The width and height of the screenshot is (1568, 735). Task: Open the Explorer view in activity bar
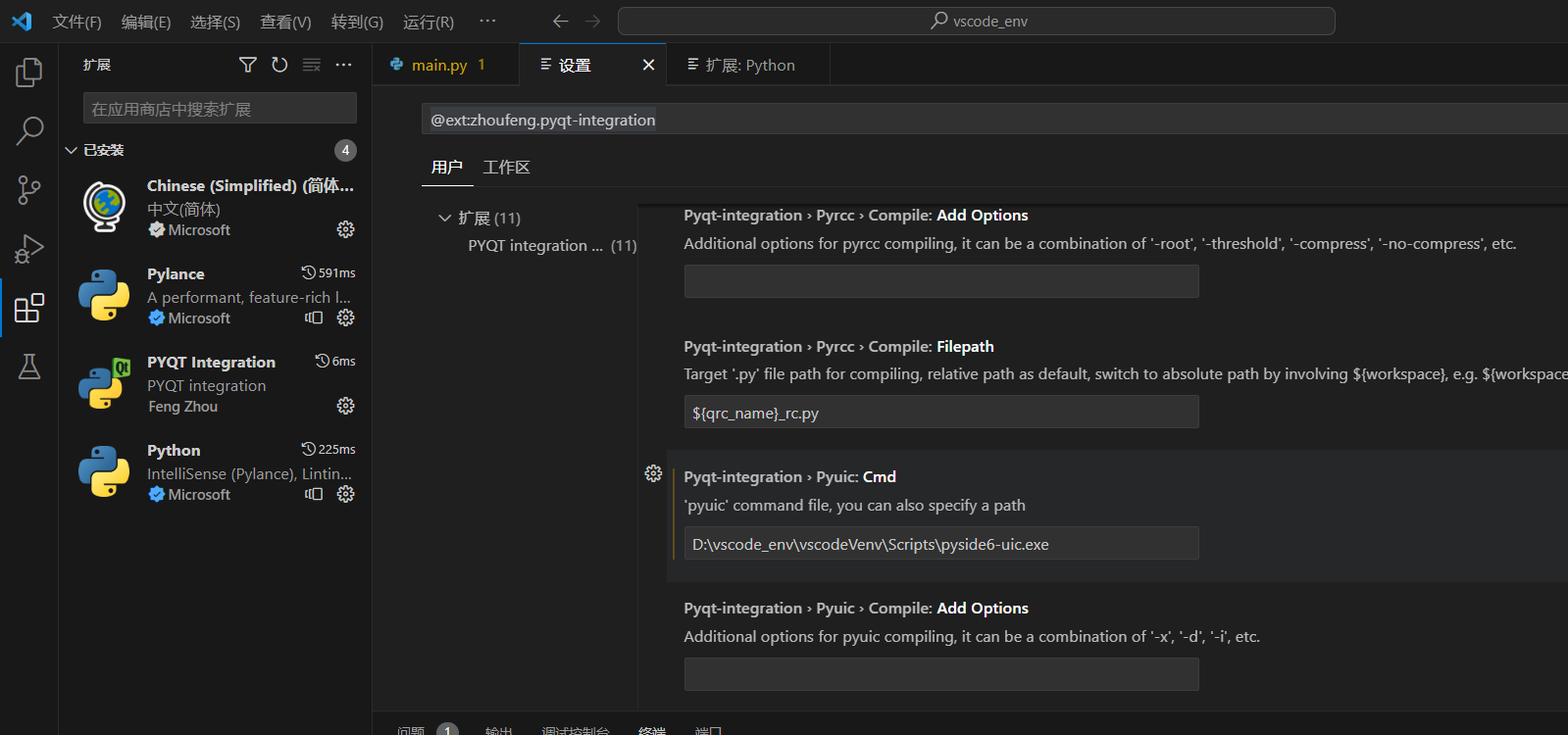(x=29, y=72)
